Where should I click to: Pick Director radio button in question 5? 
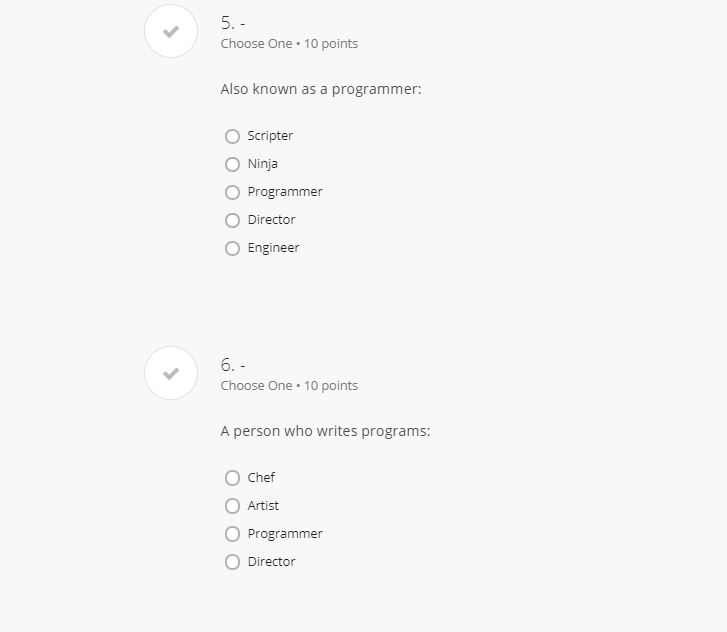(233, 220)
